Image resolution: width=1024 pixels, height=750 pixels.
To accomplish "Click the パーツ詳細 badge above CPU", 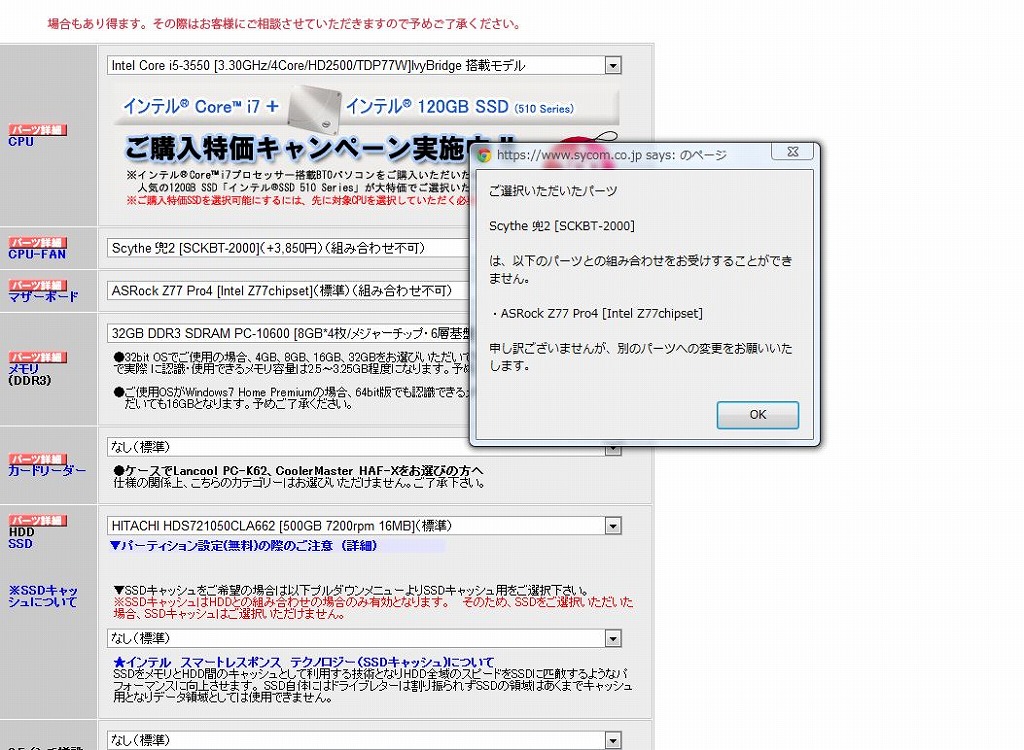I will point(37,130).
